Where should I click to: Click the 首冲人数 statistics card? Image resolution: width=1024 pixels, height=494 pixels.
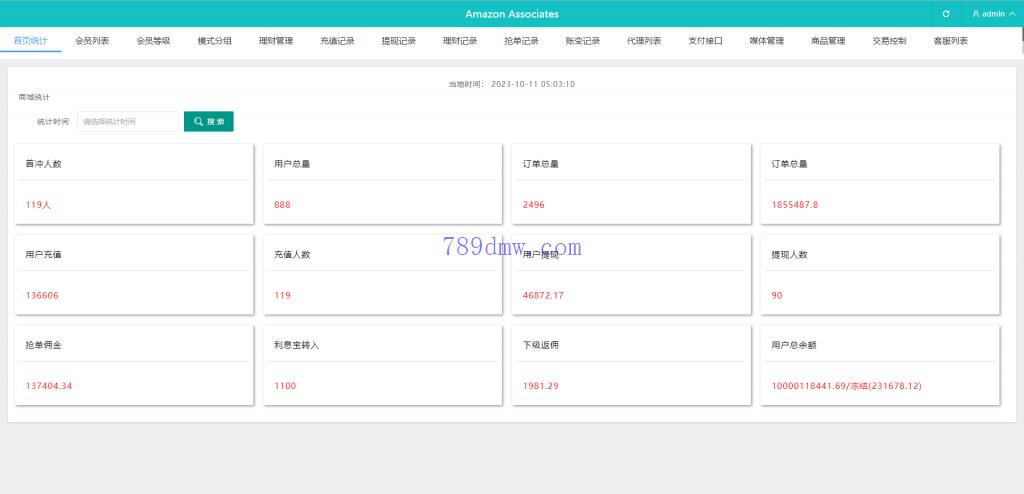tap(134, 184)
